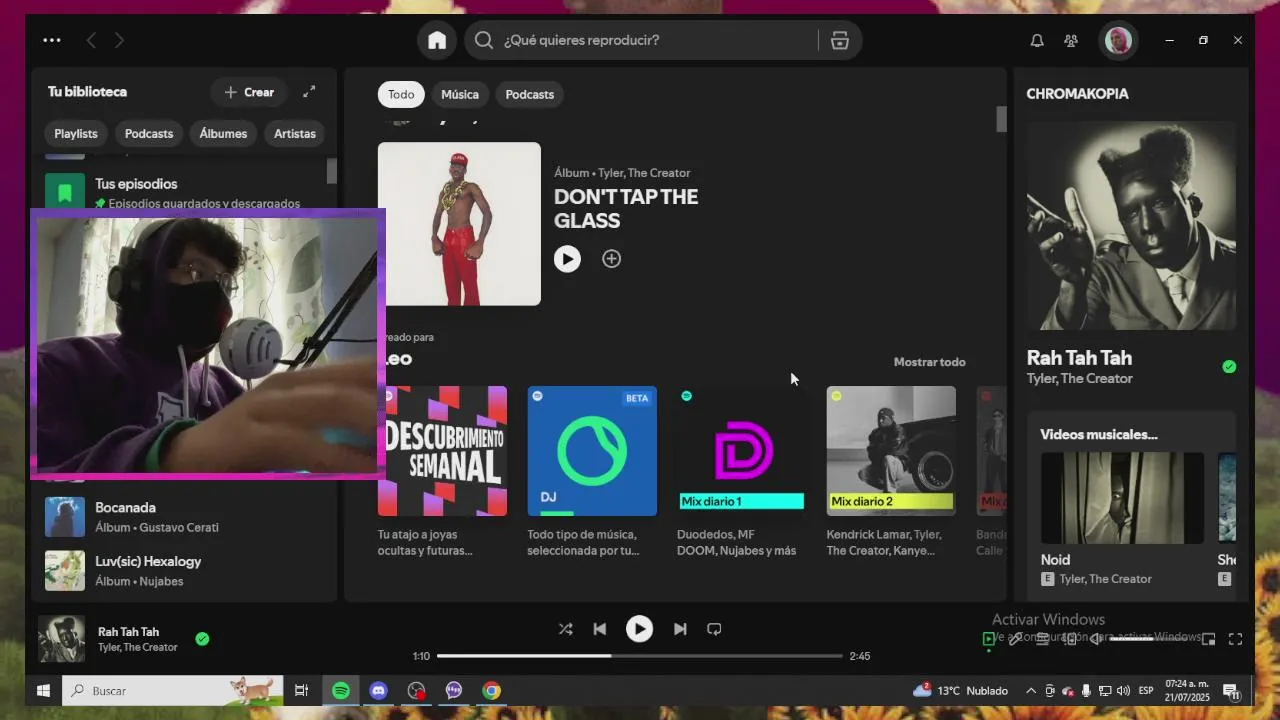Open Google Chrome from the taskbar
The height and width of the screenshot is (720, 1280).
tap(491, 691)
